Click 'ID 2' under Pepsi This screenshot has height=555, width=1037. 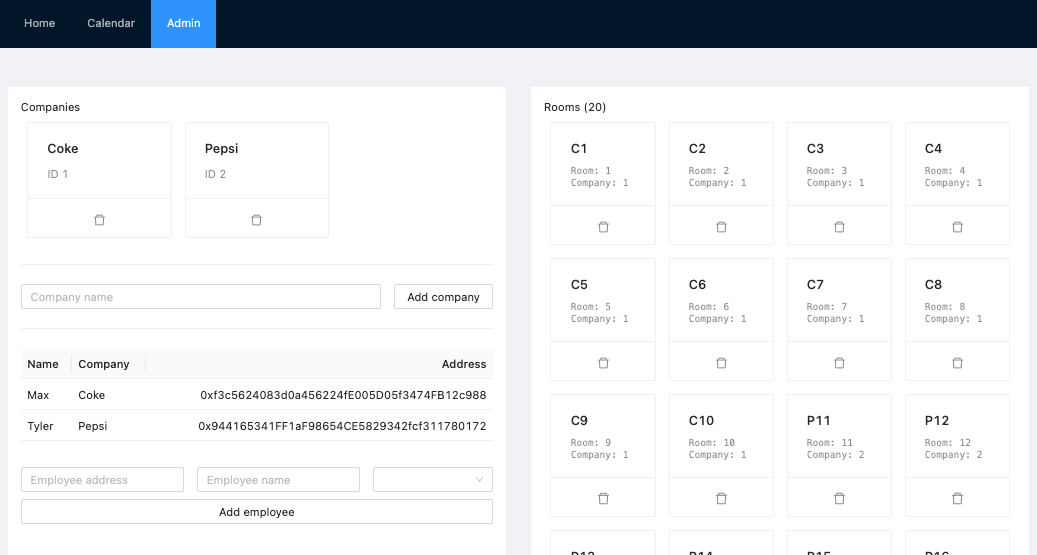click(x=215, y=174)
